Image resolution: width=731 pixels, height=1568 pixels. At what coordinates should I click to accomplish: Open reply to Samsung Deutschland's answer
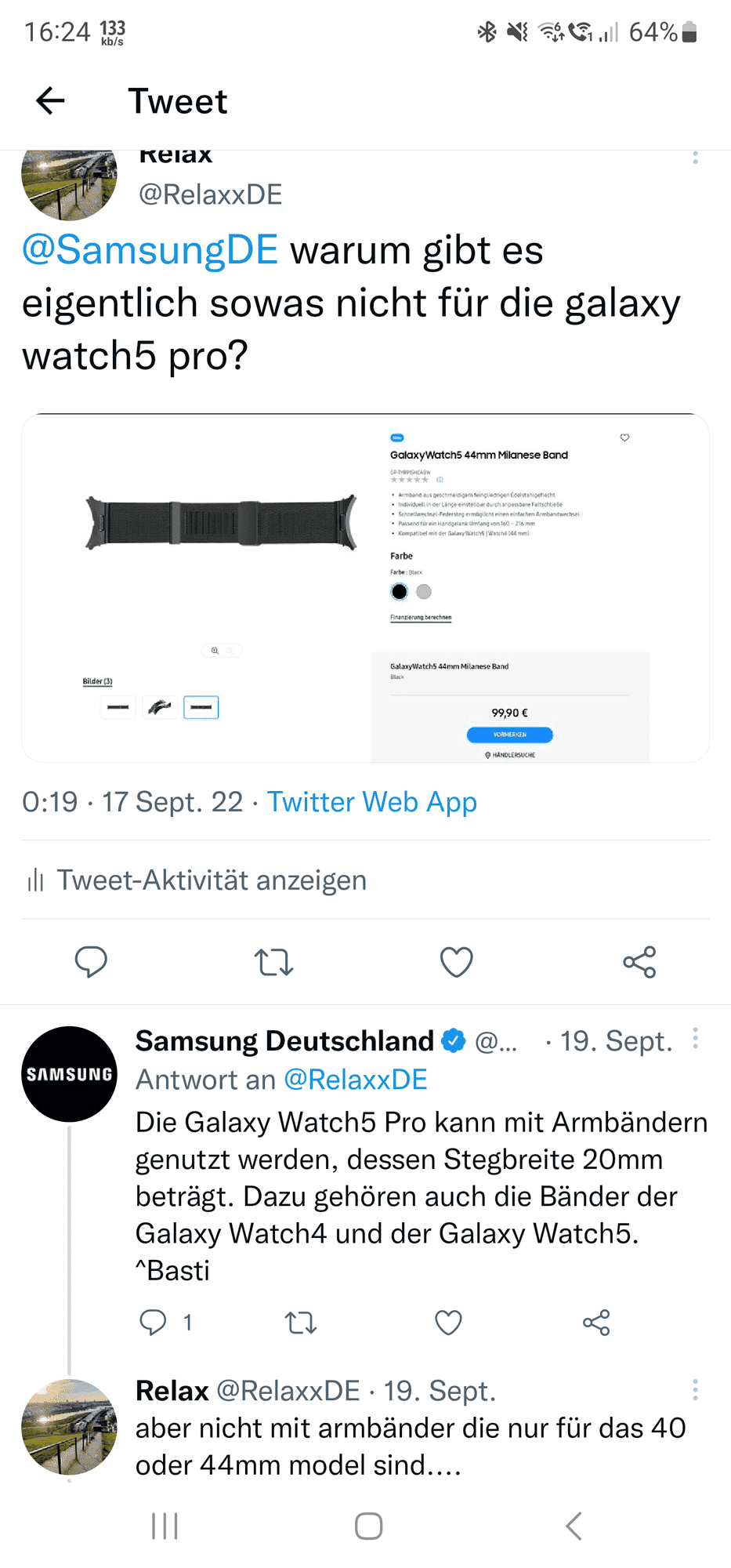[x=153, y=1323]
